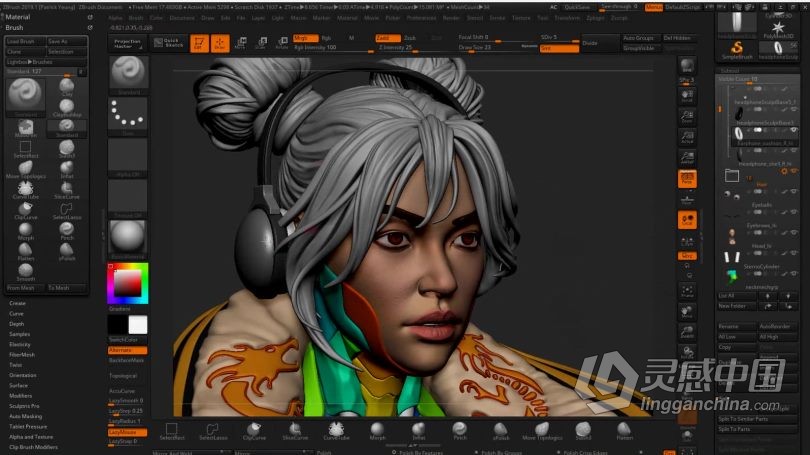The width and height of the screenshot is (810, 455).
Task: Toggle Perspective (Persp) view
Action: 687,179
